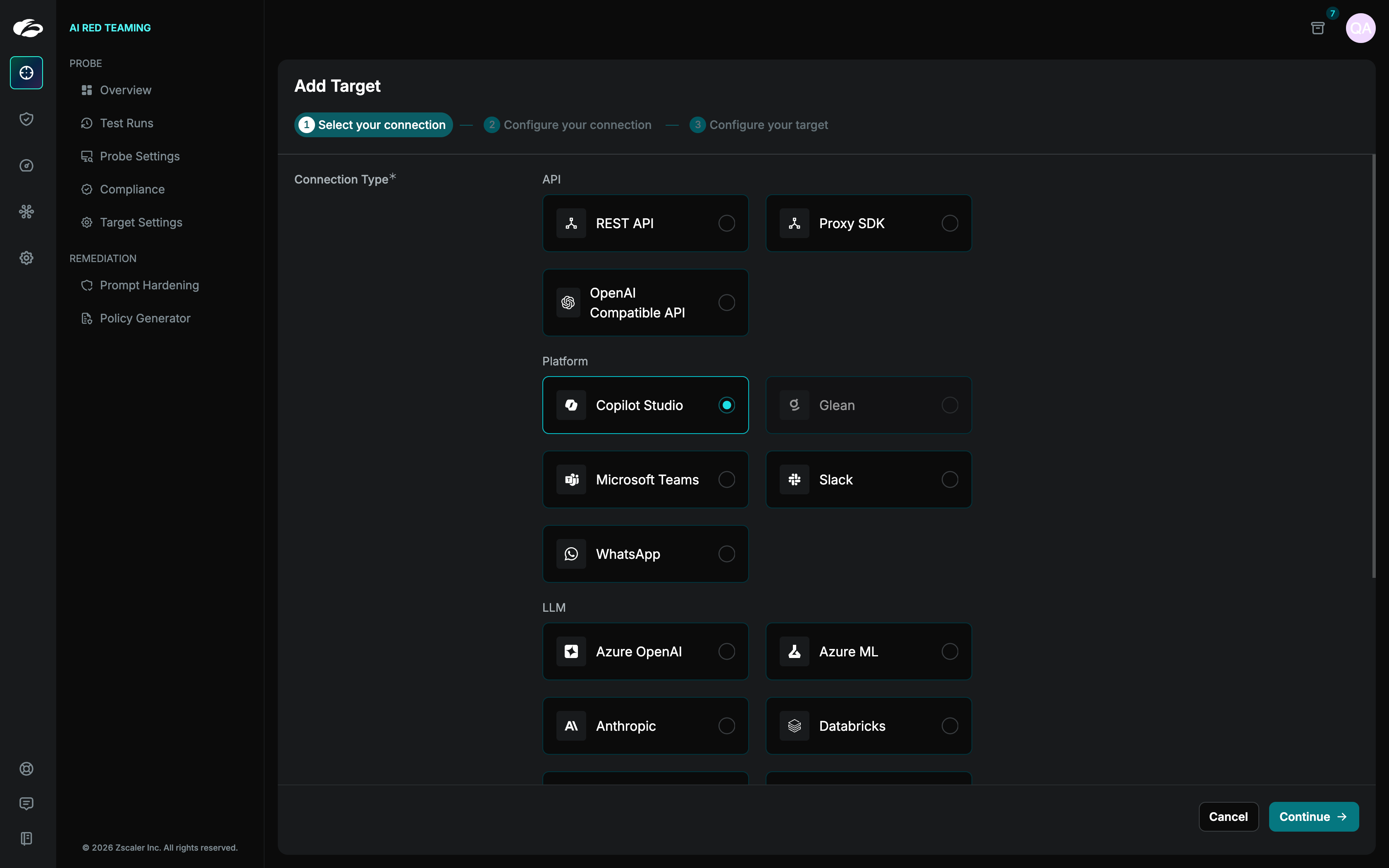1389x868 pixels.
Task: Open Policy Generator menu item
Action: [145, 318]
